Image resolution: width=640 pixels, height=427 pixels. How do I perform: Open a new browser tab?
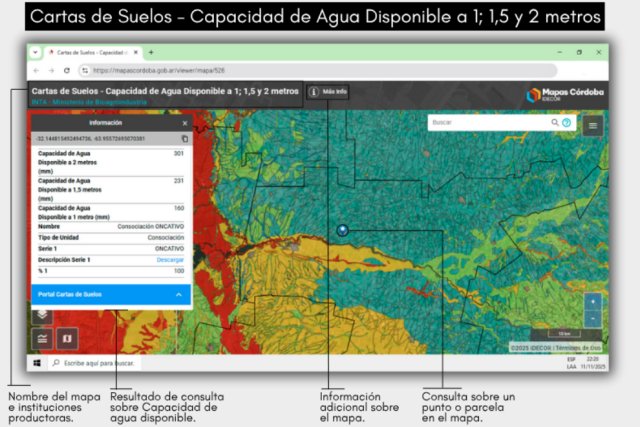click(151, 52)
